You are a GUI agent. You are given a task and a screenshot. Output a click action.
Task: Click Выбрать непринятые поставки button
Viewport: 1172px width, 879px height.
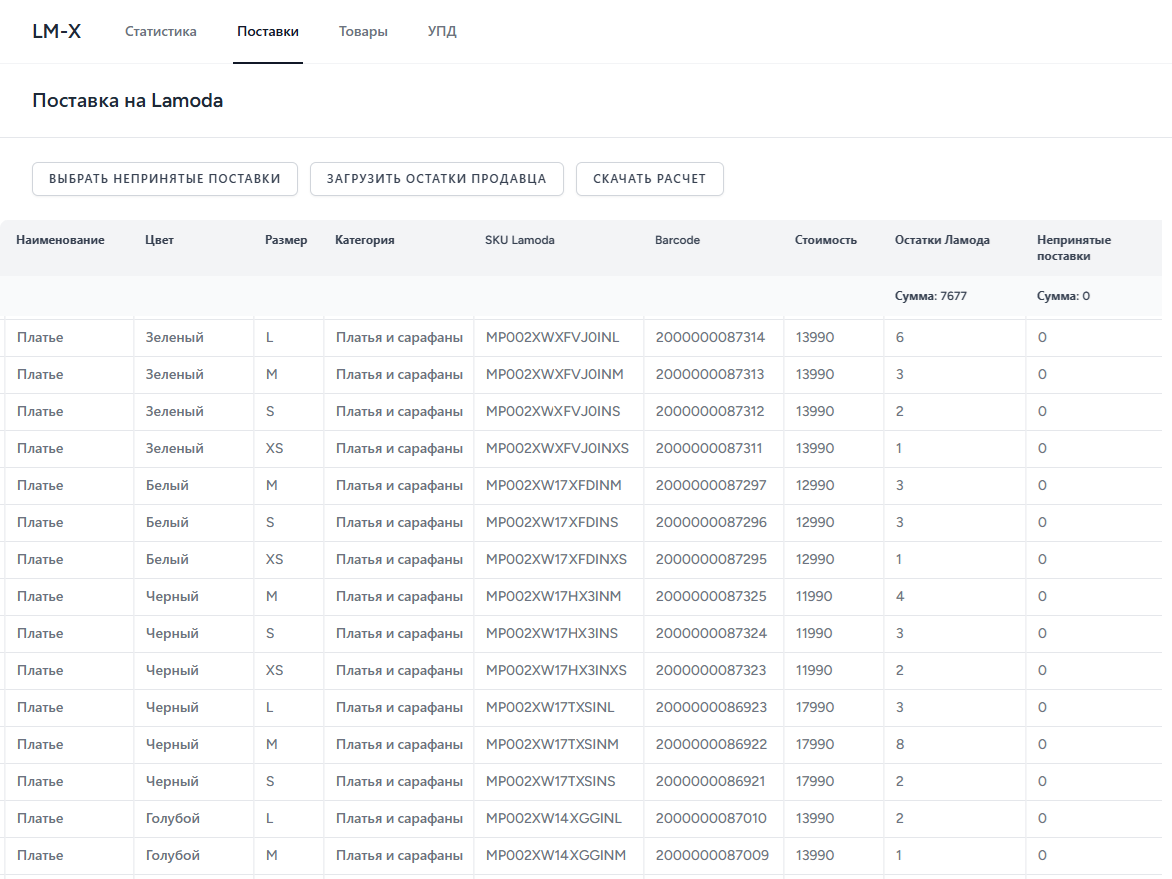coord(164,179)
